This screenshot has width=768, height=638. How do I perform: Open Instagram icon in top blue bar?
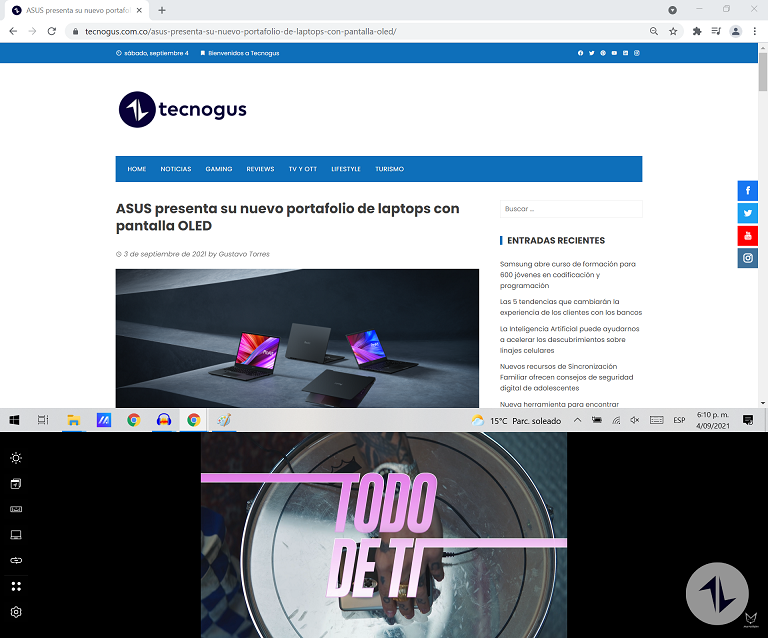(637, 53)
